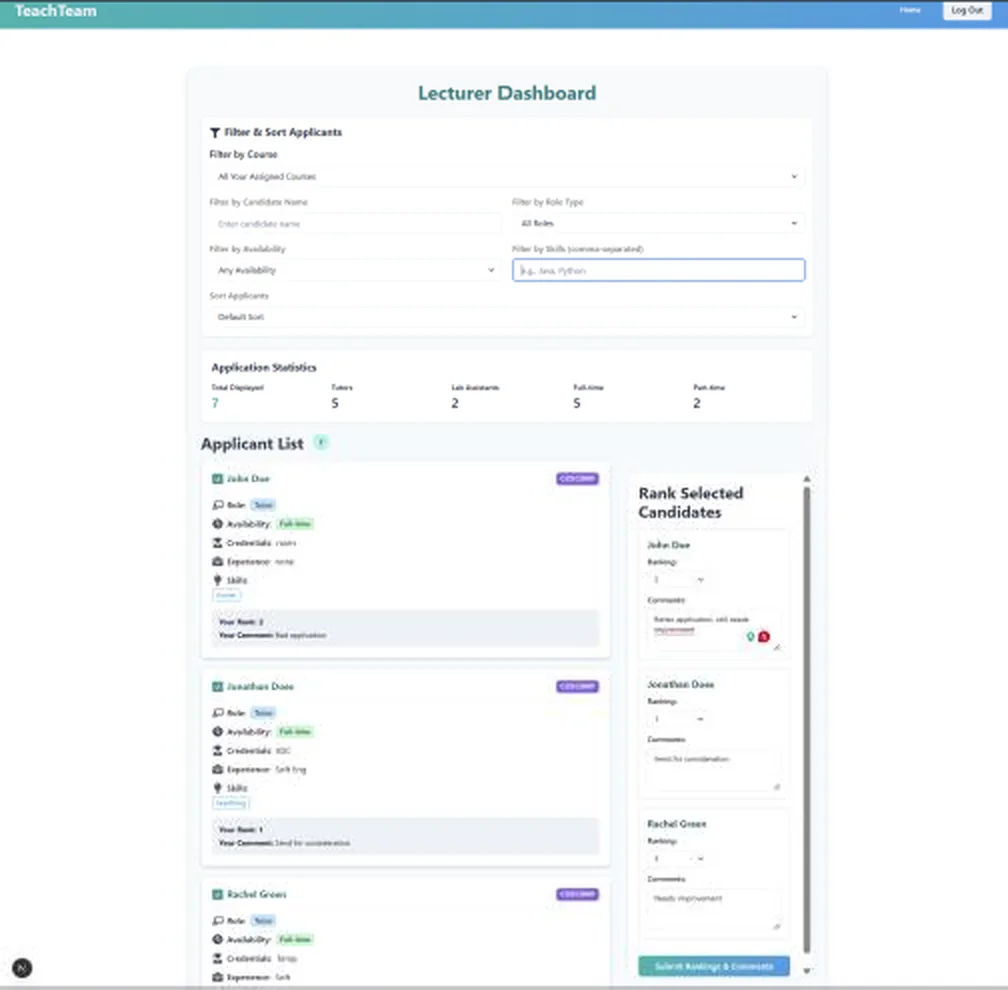Click the Comments box for Rachel Green
This screenshot has height=990, width=1008.
coord(714,910)
